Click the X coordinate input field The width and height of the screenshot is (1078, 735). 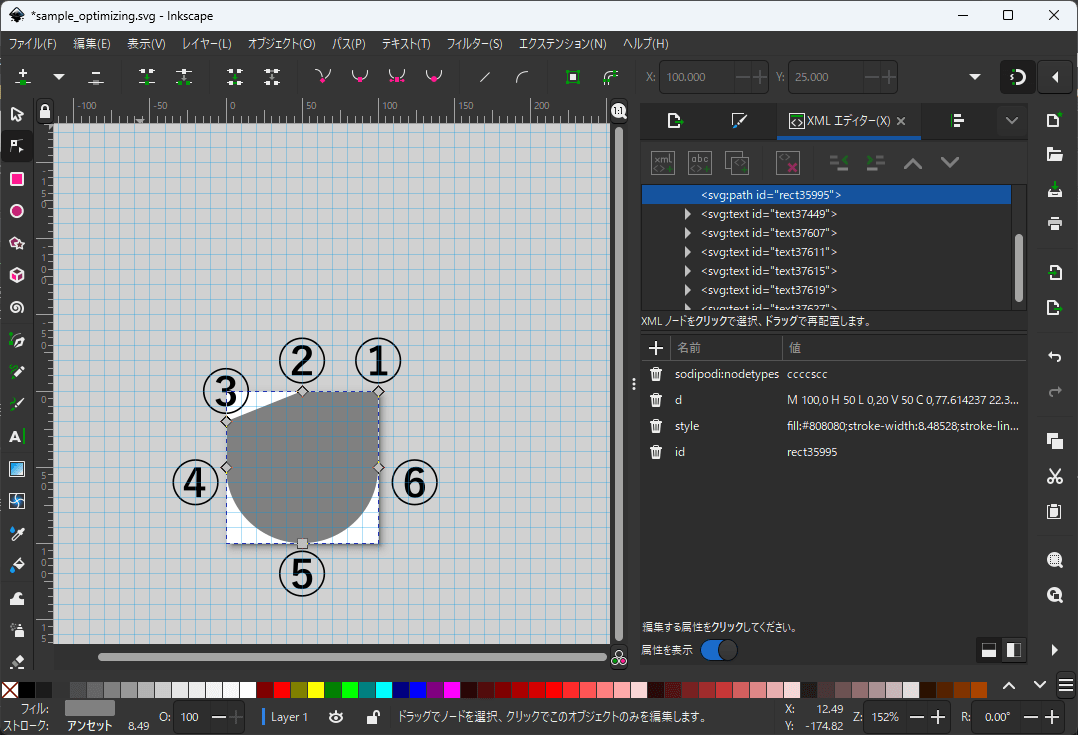(x=698, y=77)
